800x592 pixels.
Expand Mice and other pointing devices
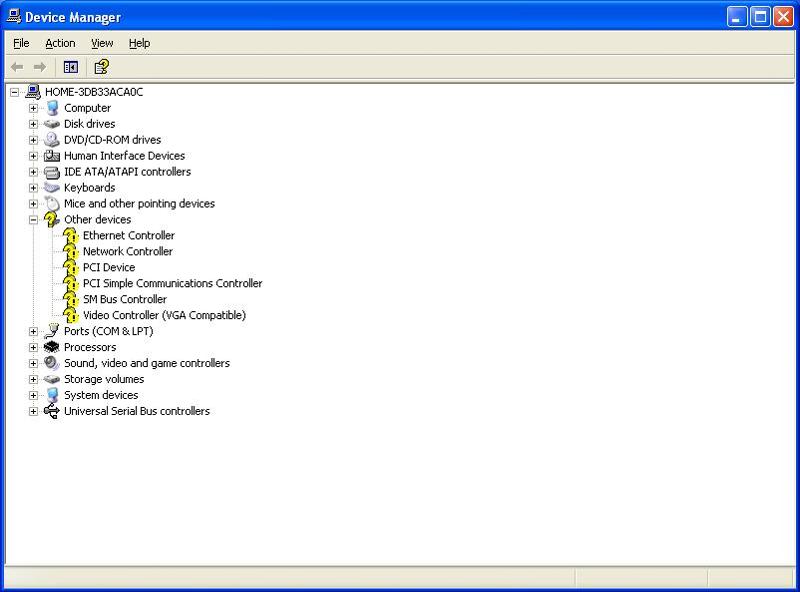pyautogui.click(x=33, y=204)
